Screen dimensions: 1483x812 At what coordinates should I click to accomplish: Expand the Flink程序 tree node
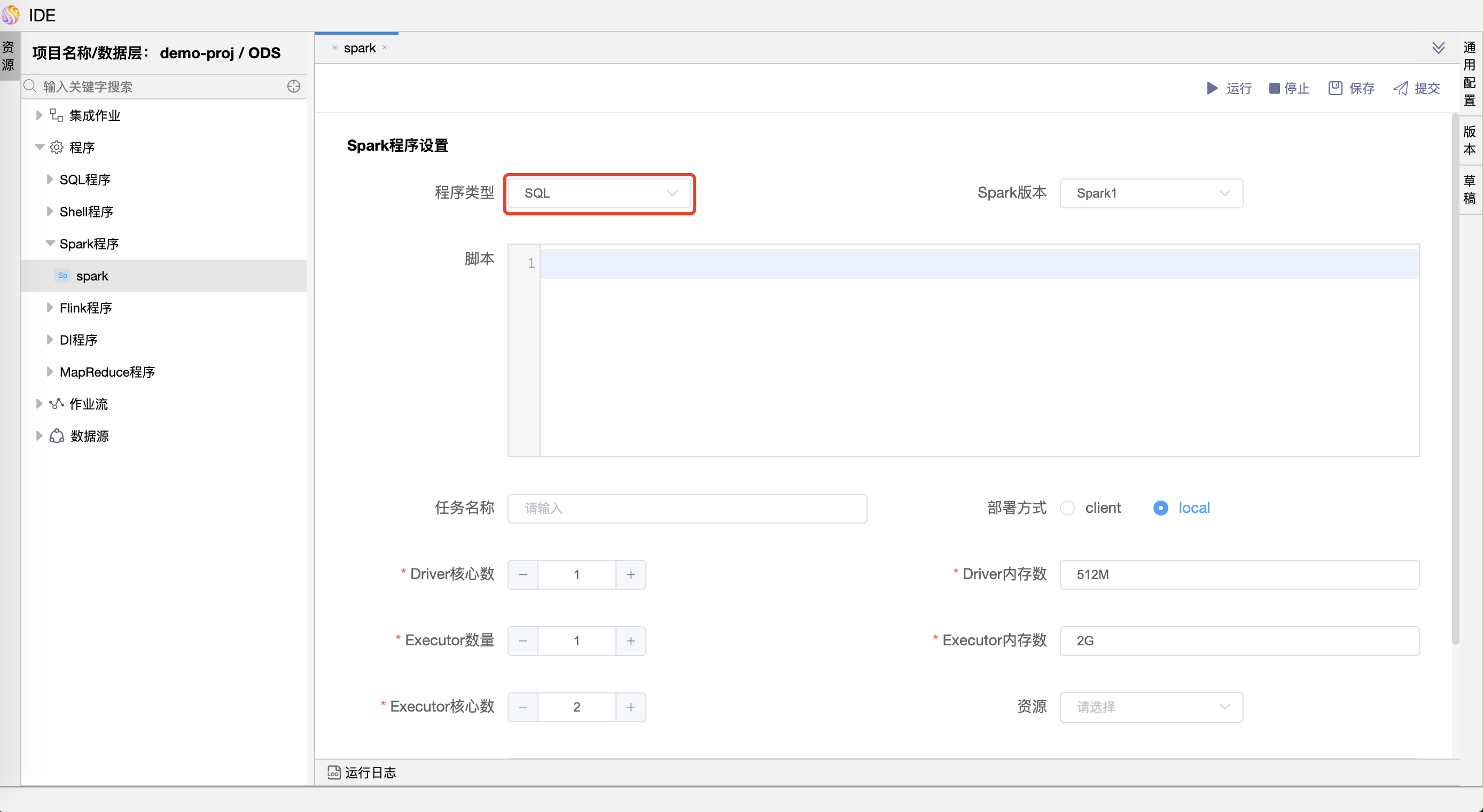50,308
